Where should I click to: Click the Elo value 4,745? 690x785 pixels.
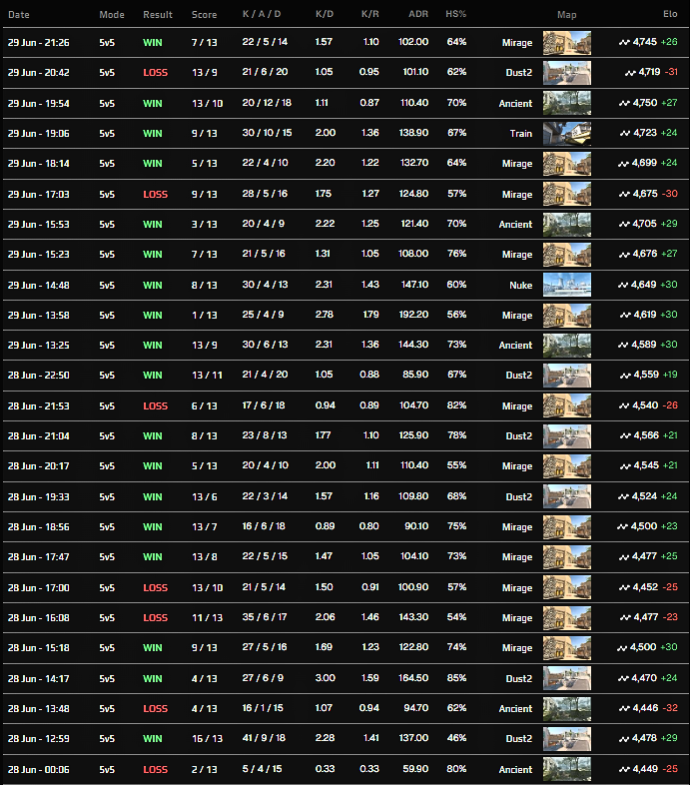point(644,42)
